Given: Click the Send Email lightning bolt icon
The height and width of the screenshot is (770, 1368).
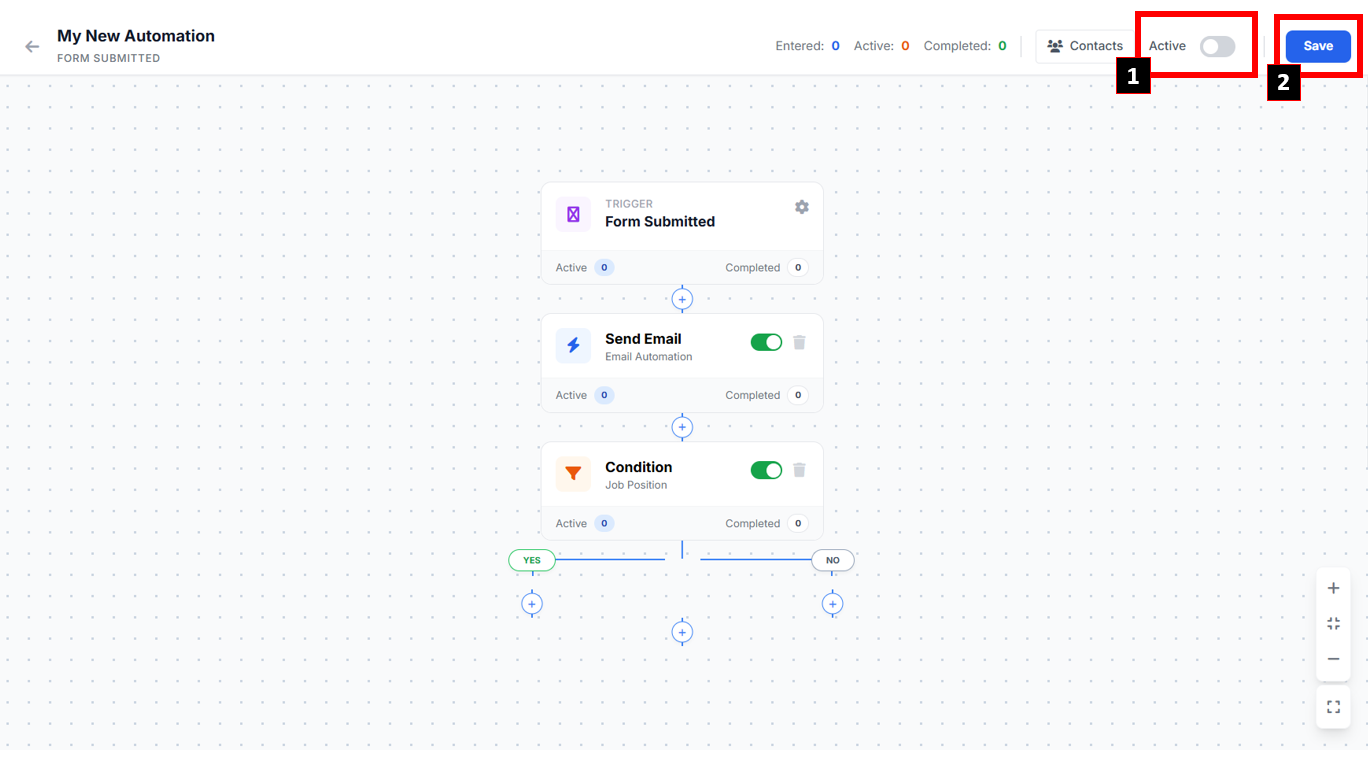Looking at the screenshot, I should point(573,346).
